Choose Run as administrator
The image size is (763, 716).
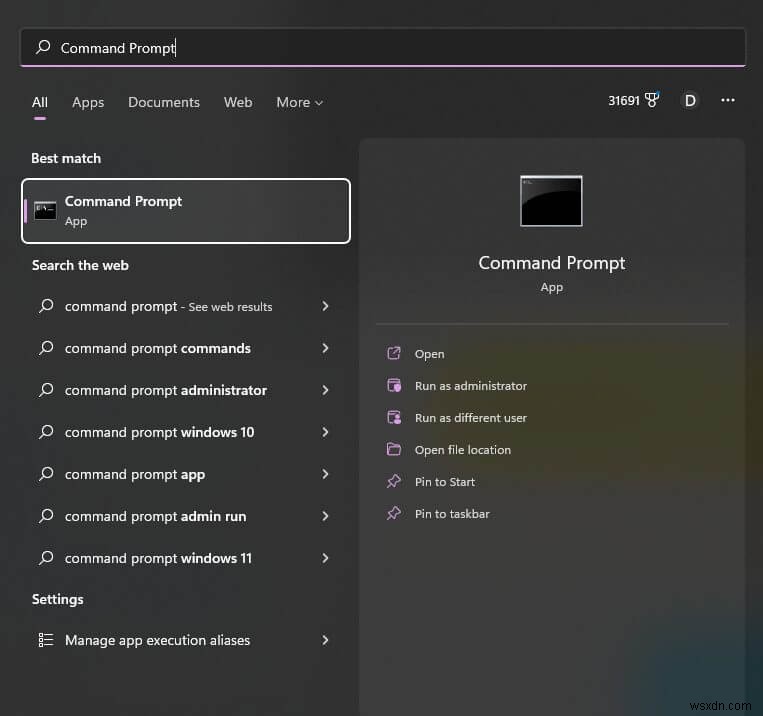(471, 386)
